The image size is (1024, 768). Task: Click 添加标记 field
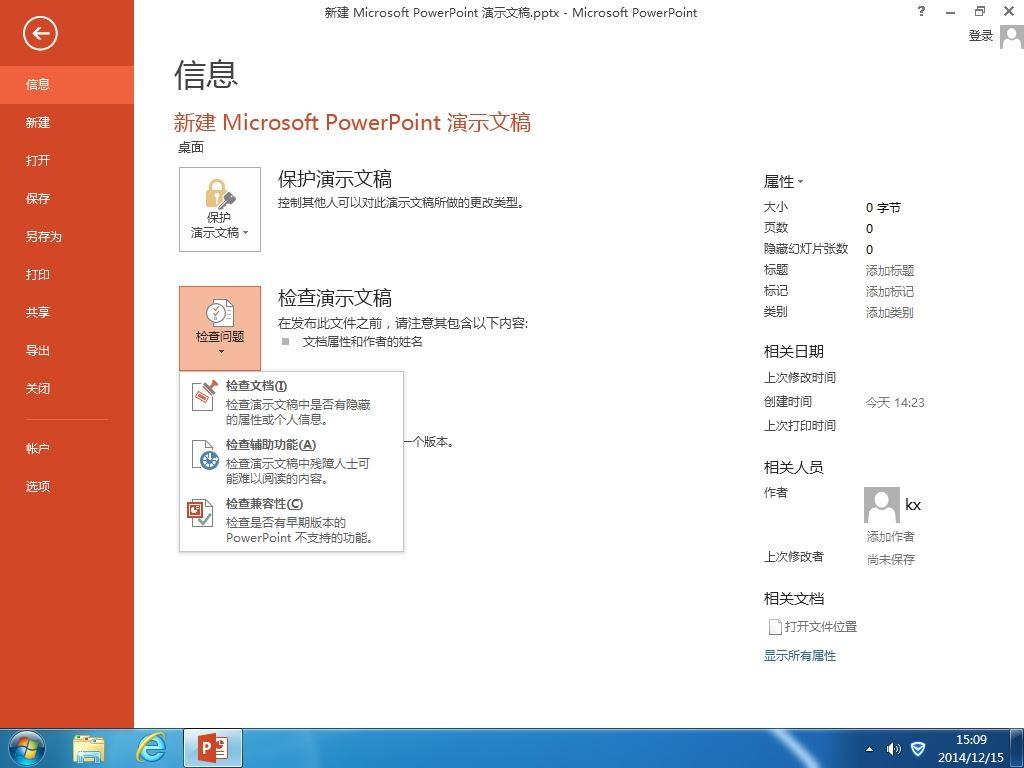click(x=889, y=291)
